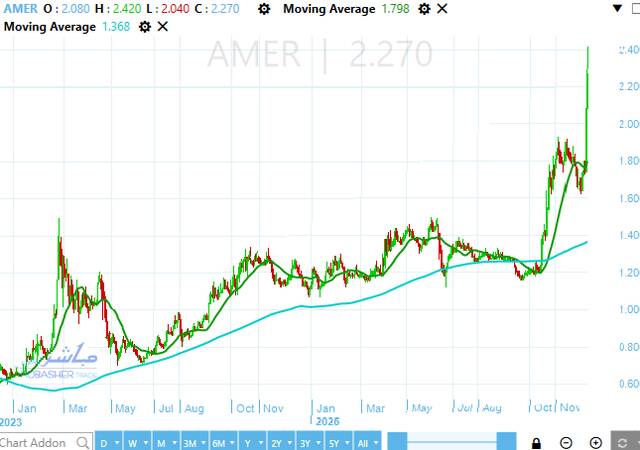Open the D (daily) interval dropdown
640x450 pixels.
(x=109, y=442)
